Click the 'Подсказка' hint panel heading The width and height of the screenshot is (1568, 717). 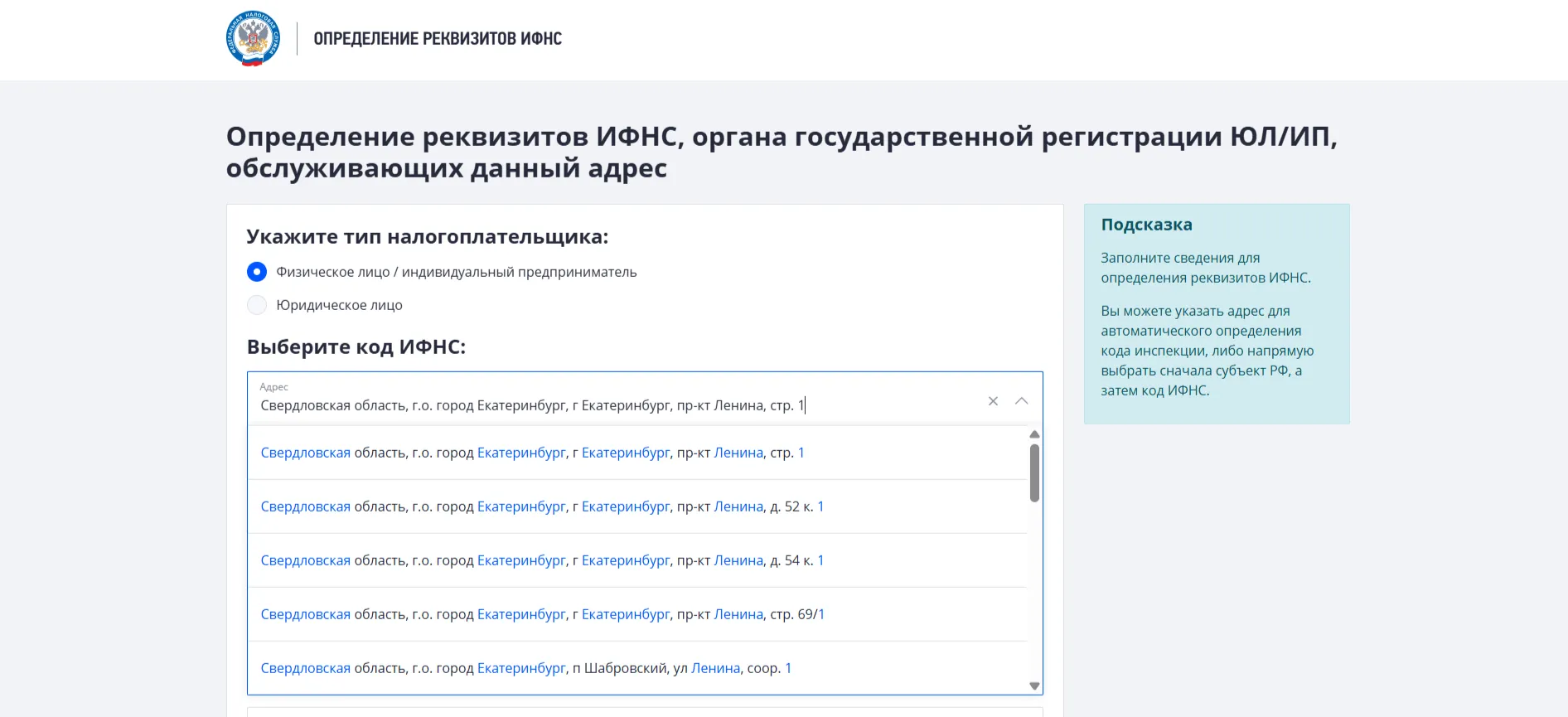pyautogui.click(x=1146, y=225)
